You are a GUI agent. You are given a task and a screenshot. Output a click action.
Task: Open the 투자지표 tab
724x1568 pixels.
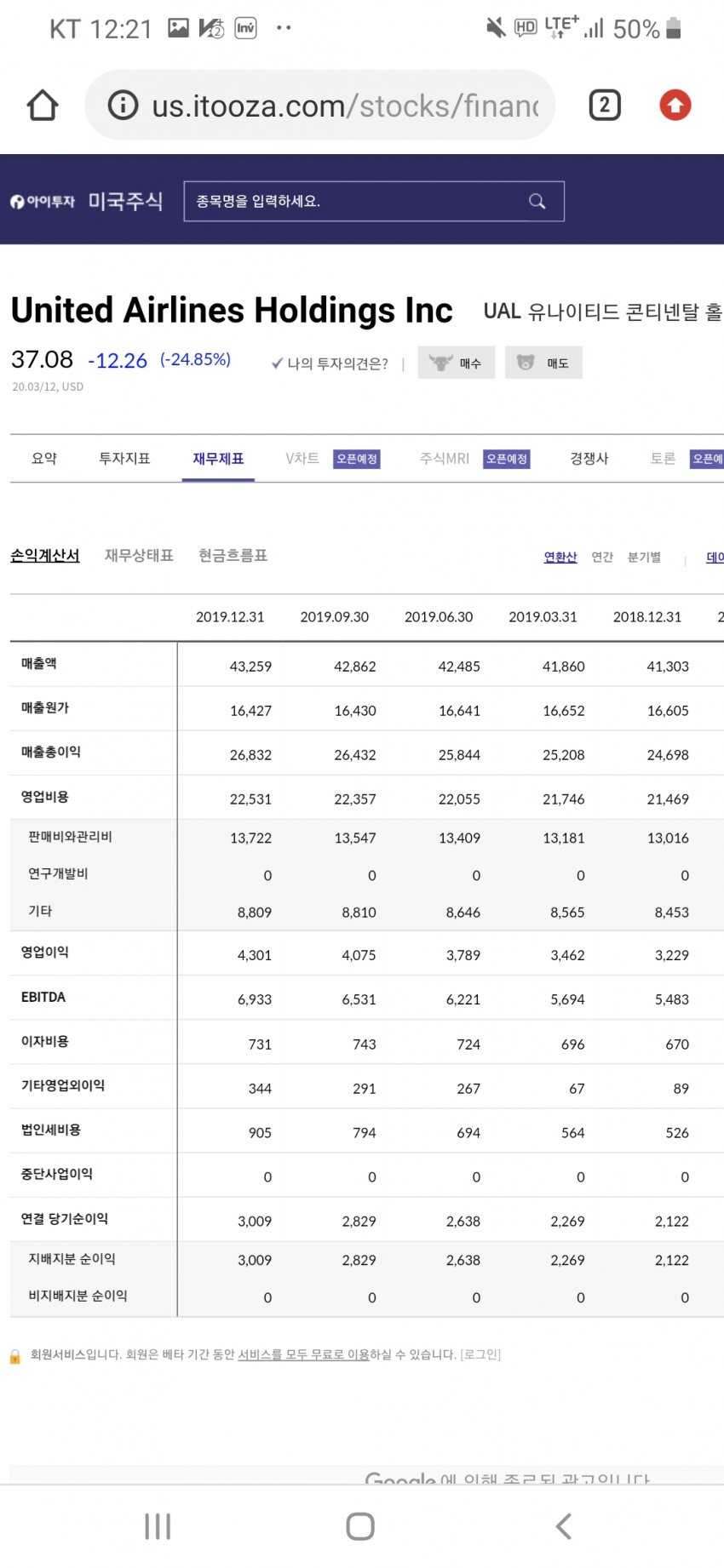(x=124, y=458)
